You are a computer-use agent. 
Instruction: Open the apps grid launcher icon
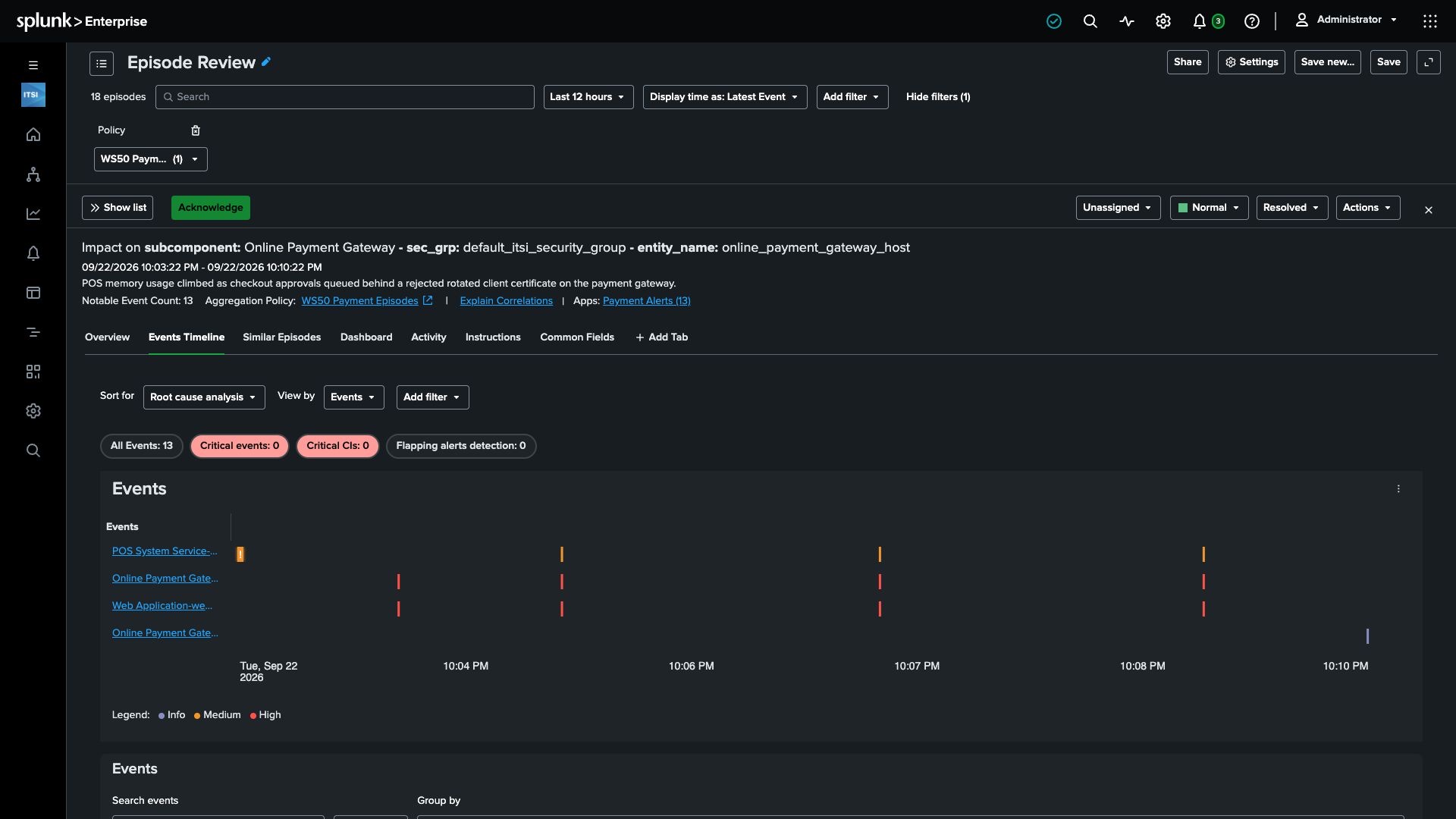[x=1430, y=21]
